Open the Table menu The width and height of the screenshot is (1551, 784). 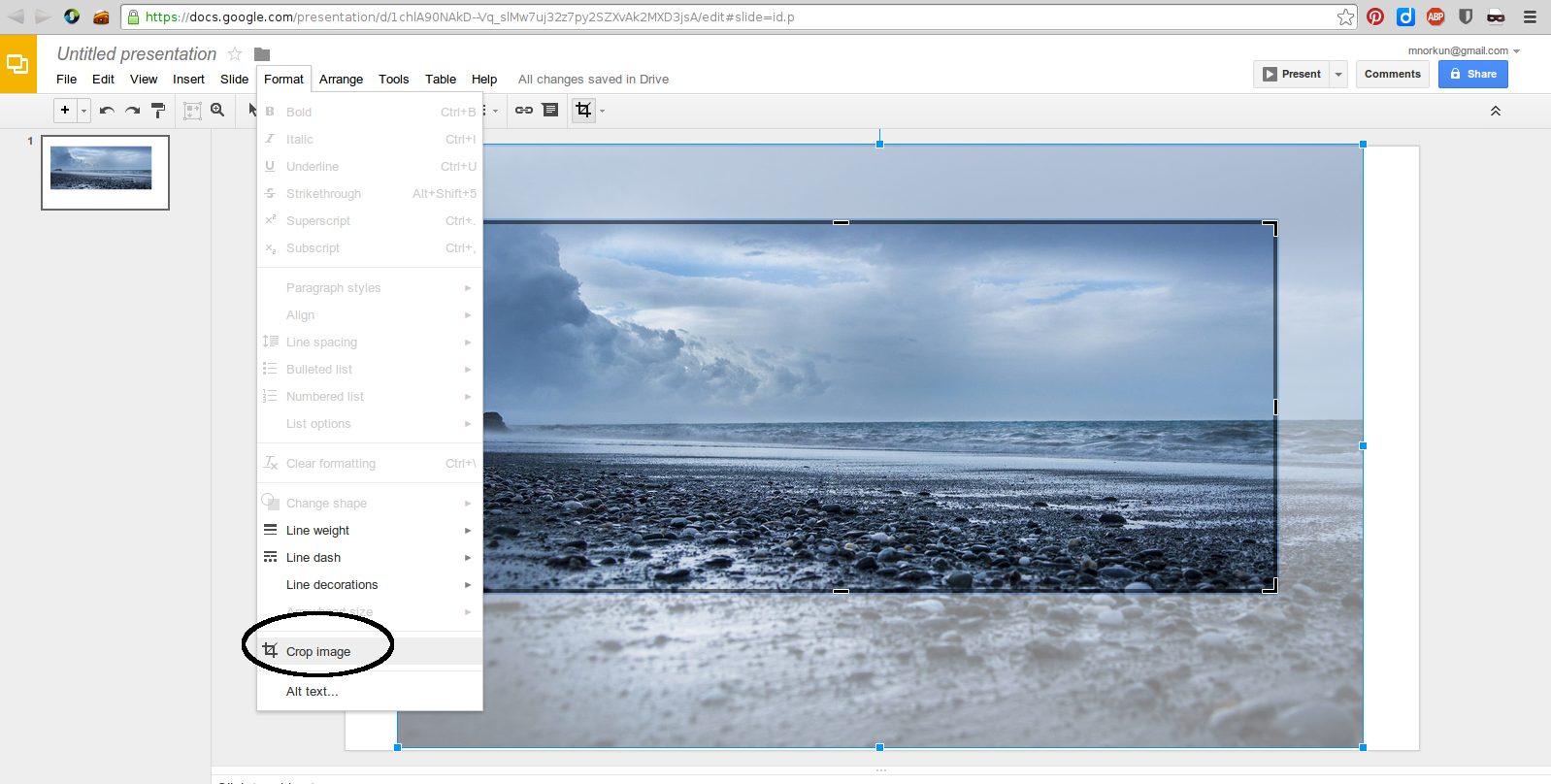point(441,80)
